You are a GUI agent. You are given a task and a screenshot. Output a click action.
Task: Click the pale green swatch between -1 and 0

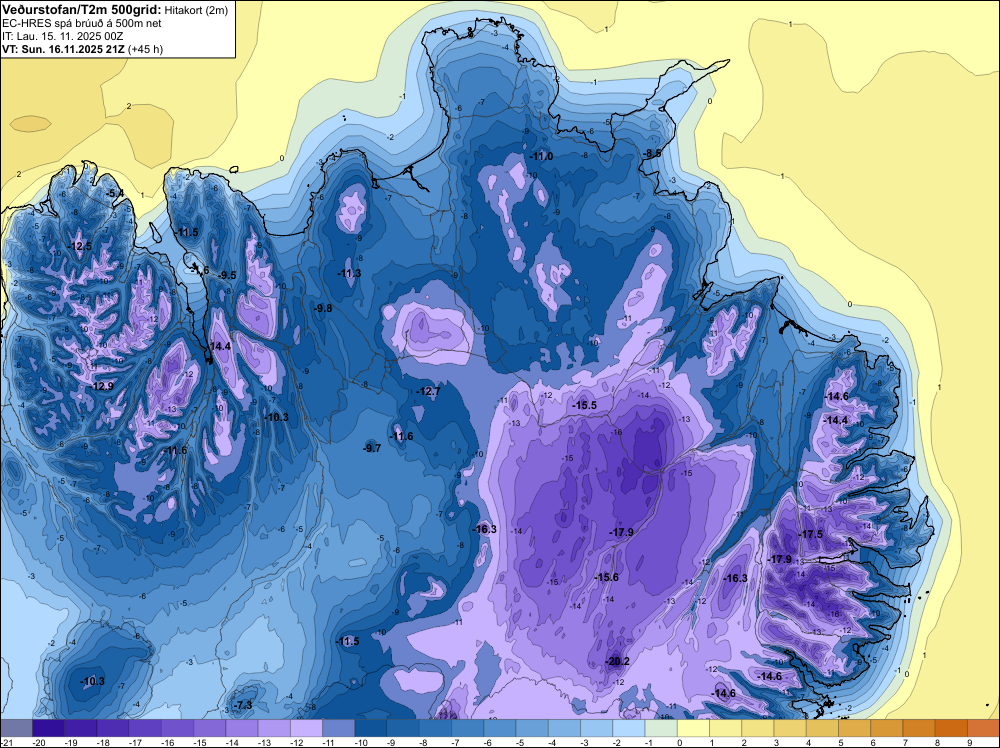pos(661,728)
